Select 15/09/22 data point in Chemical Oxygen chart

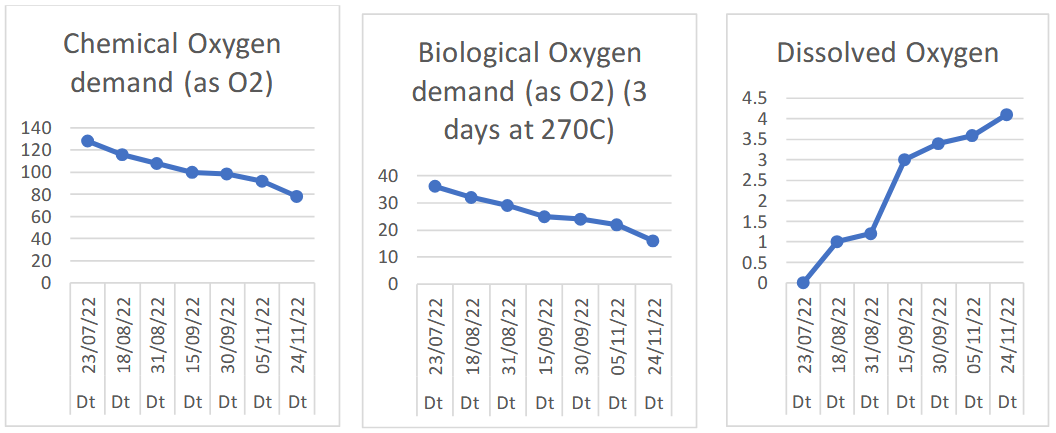[192, 172]
